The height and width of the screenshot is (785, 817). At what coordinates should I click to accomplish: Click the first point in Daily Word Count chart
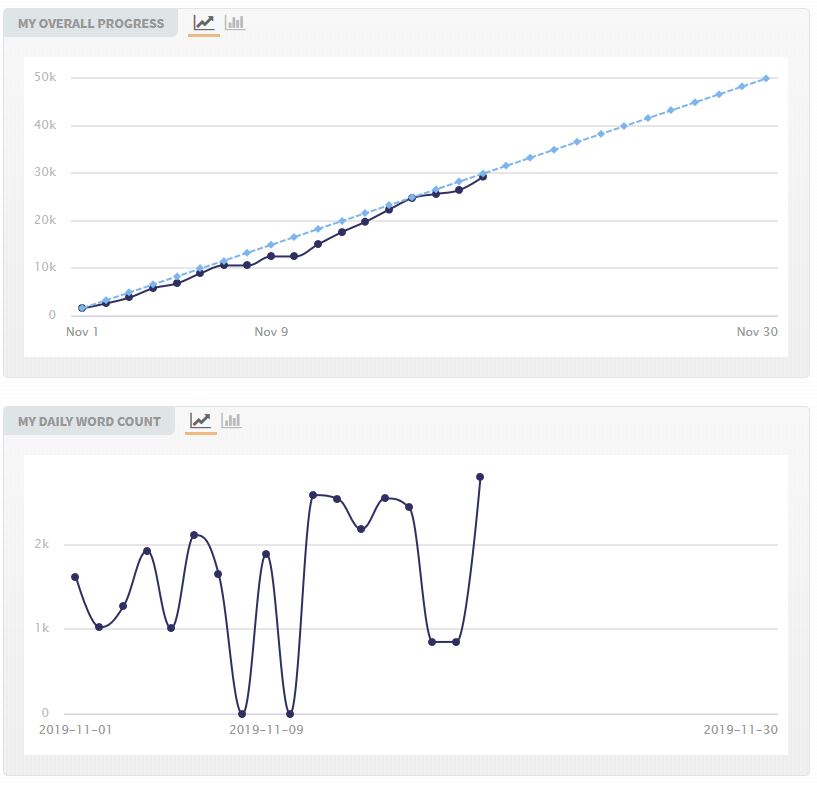tap(75, 577)
